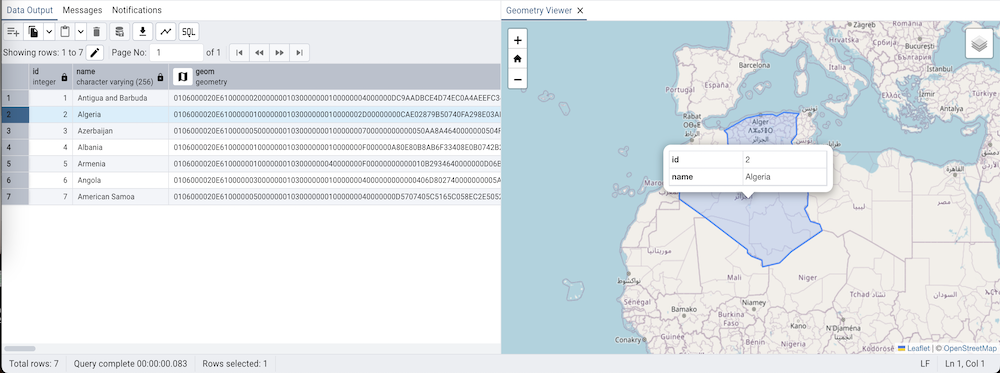
Task: Download results as file icon
Action: point(143,32)
